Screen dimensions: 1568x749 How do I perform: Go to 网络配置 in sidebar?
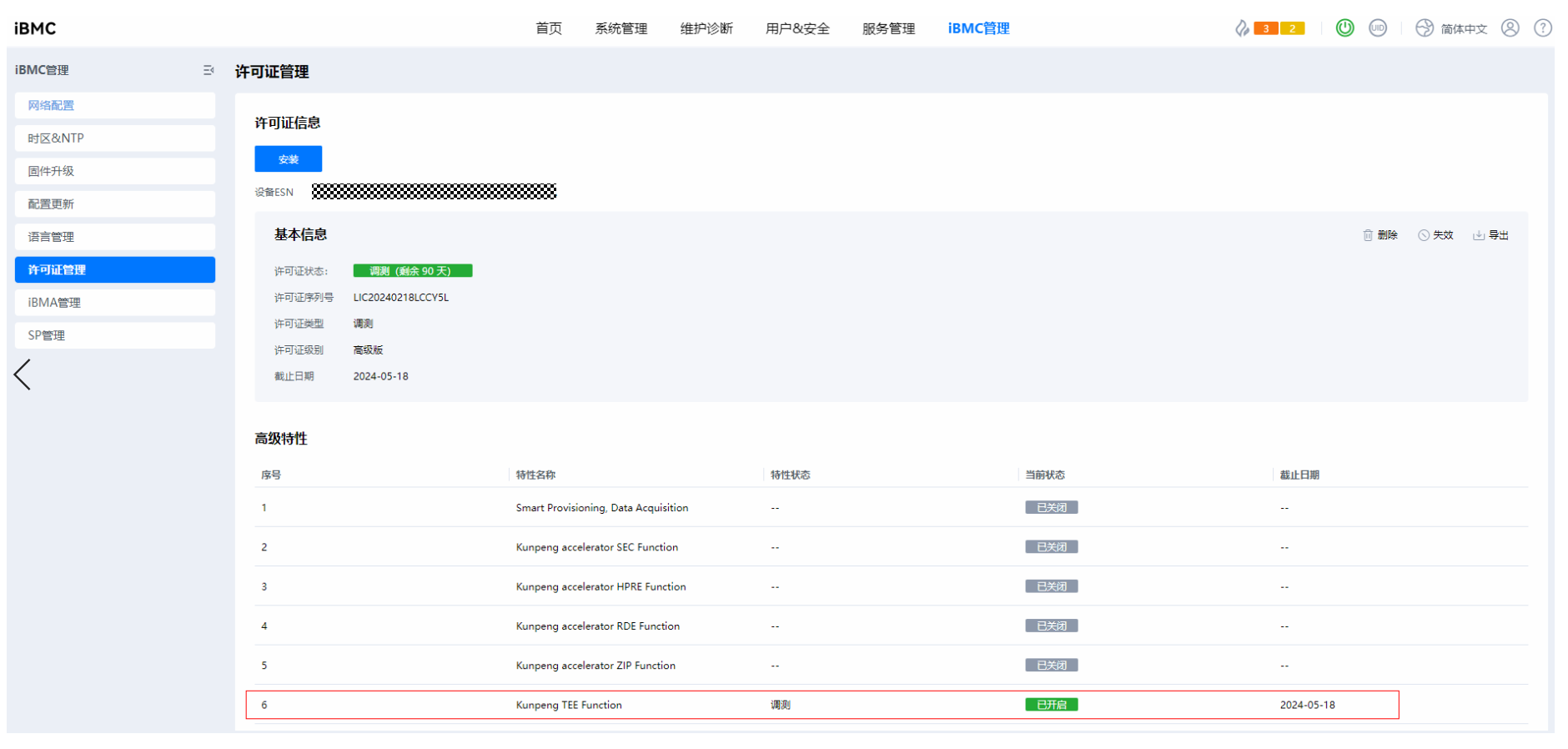[x=115, y=105]
